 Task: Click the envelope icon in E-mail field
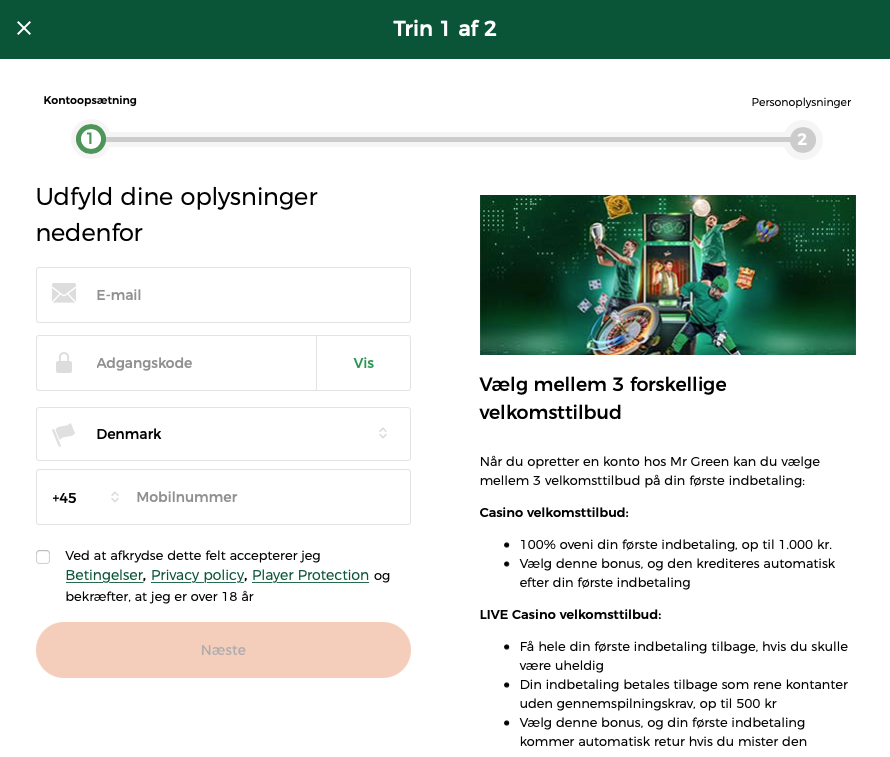pyautogui.click(x=64, y=294)
